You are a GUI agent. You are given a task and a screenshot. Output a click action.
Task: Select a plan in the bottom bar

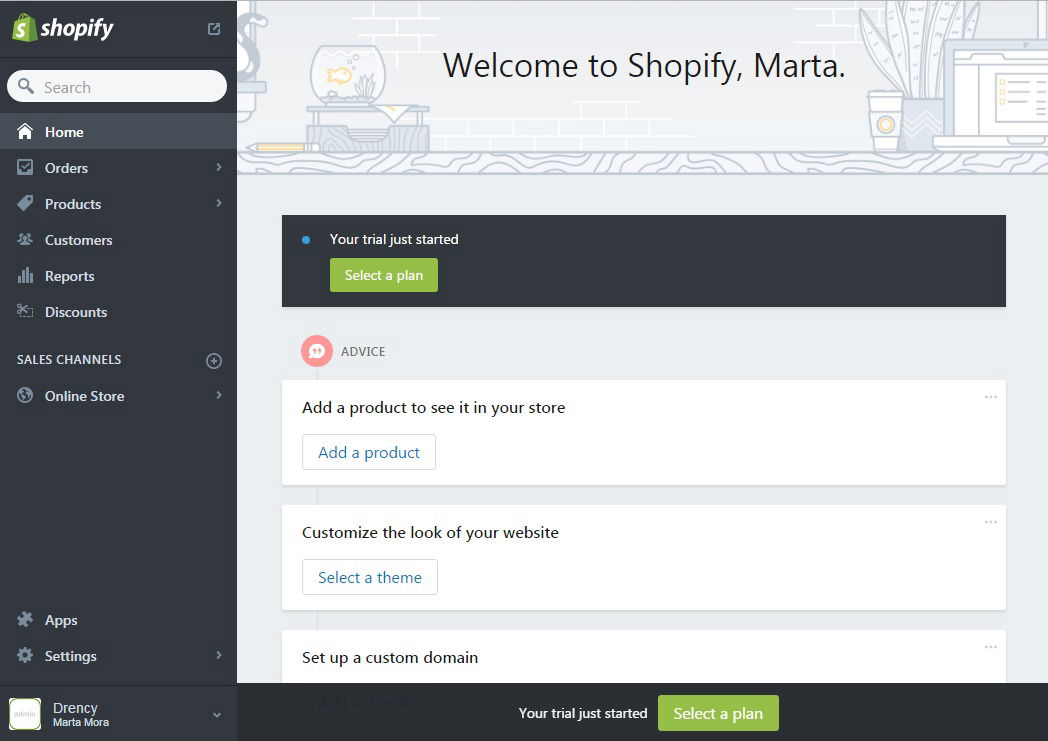[718, 713]
